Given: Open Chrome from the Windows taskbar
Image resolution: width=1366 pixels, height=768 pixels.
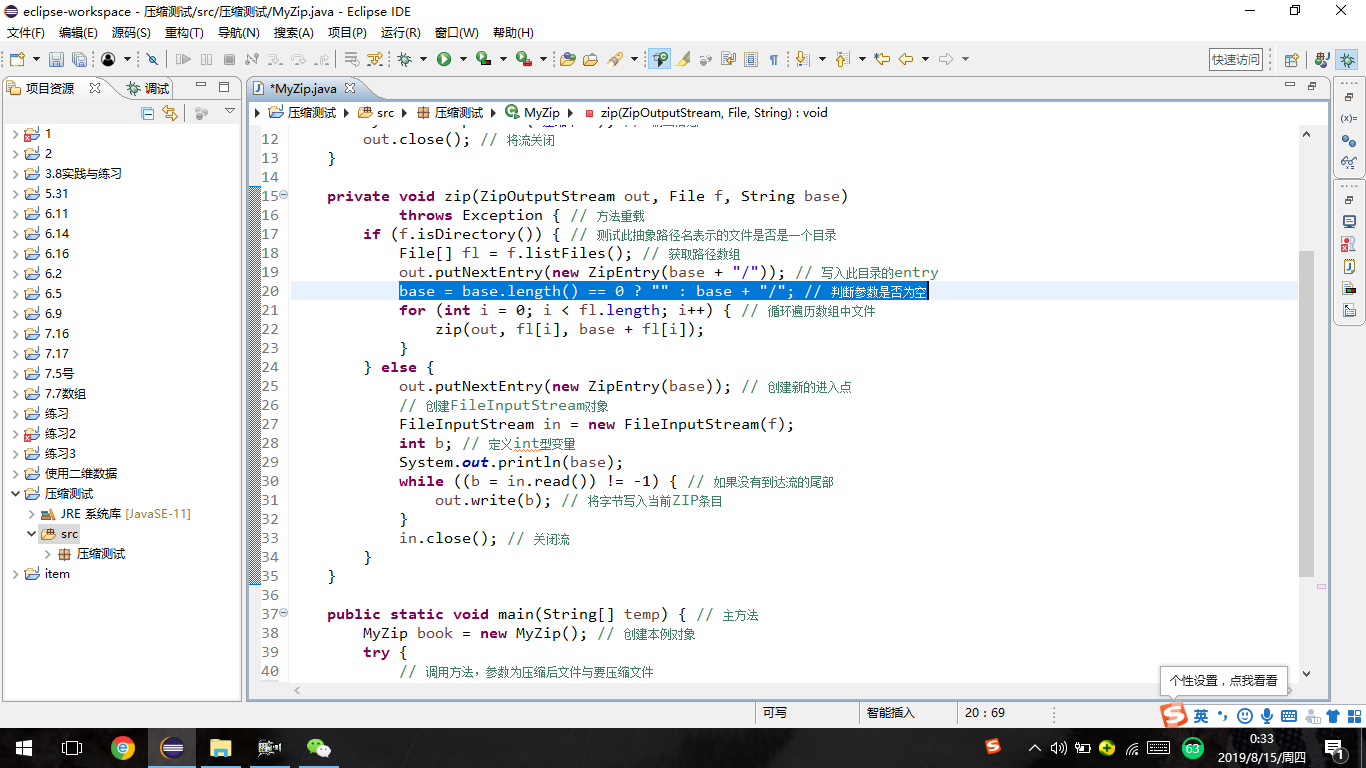Looking at the screenshot, I should [123, 747].
